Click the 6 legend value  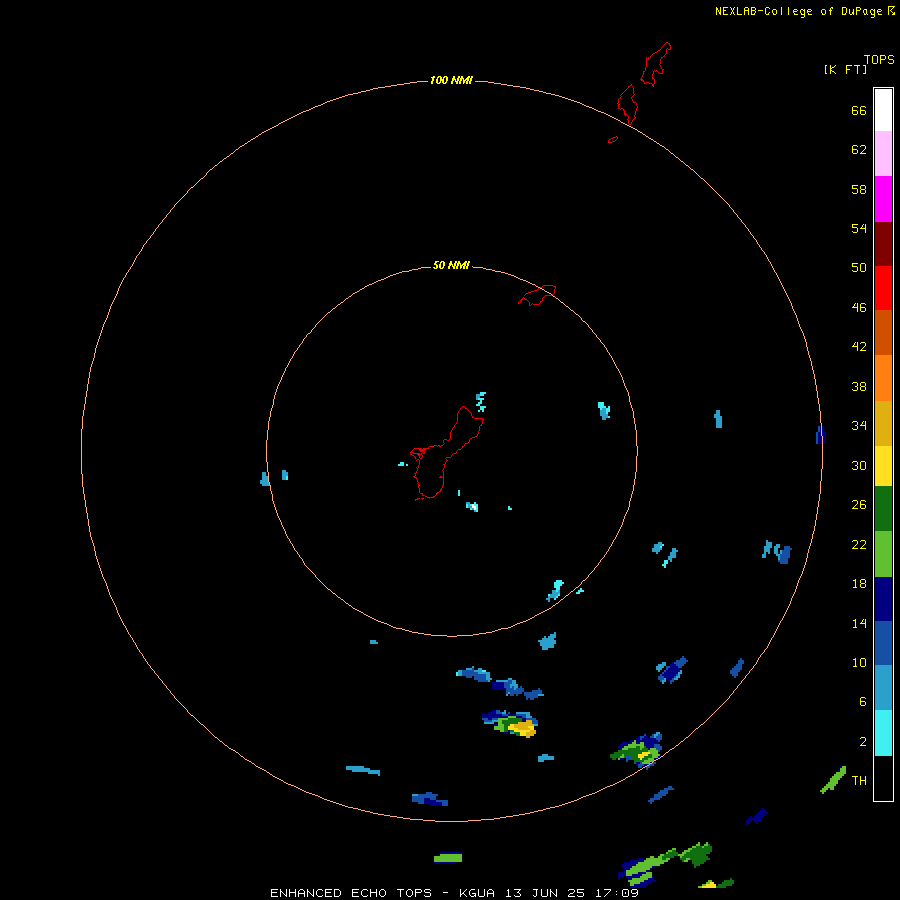863,702
